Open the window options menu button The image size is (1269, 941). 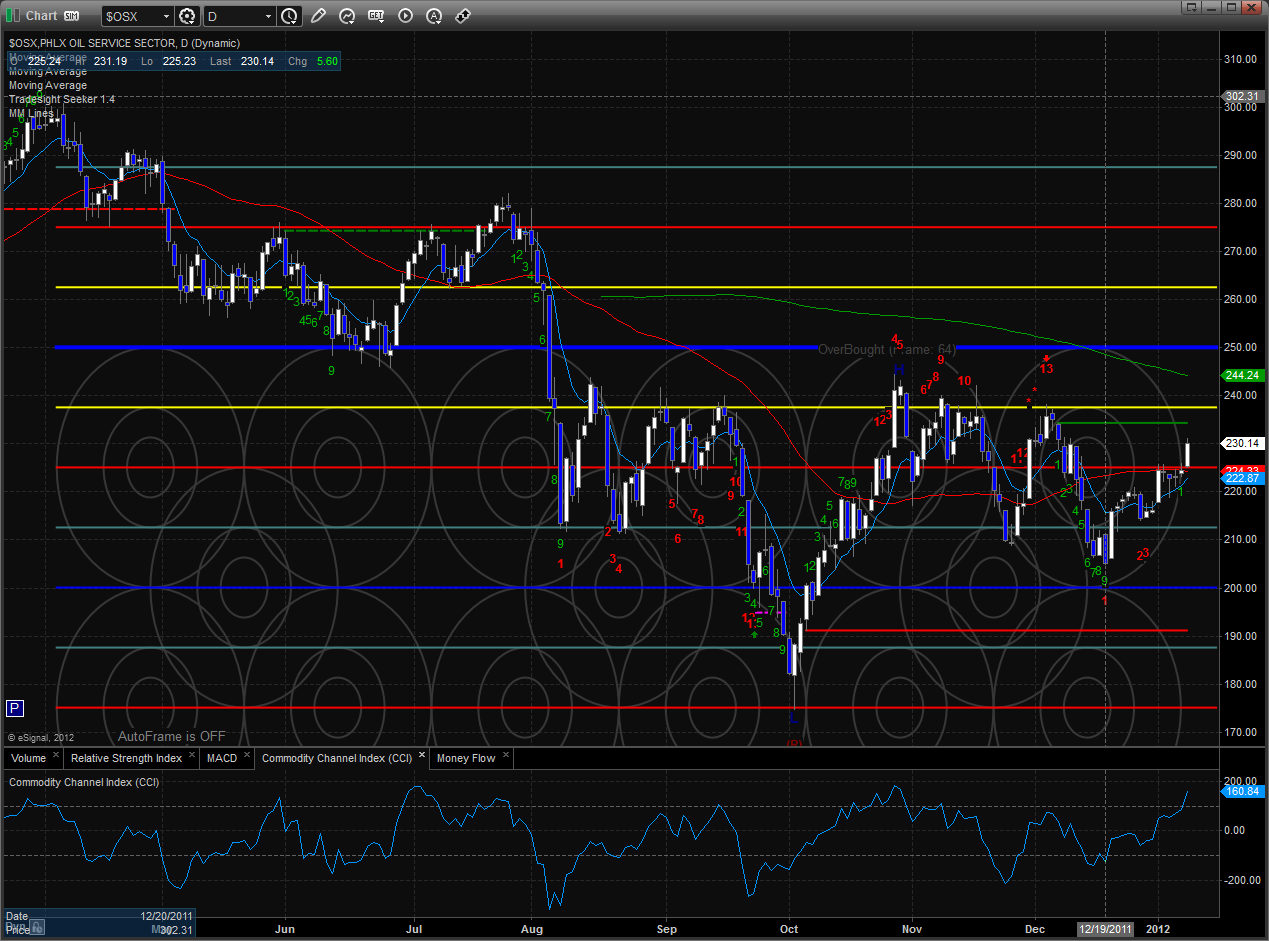1192,7
